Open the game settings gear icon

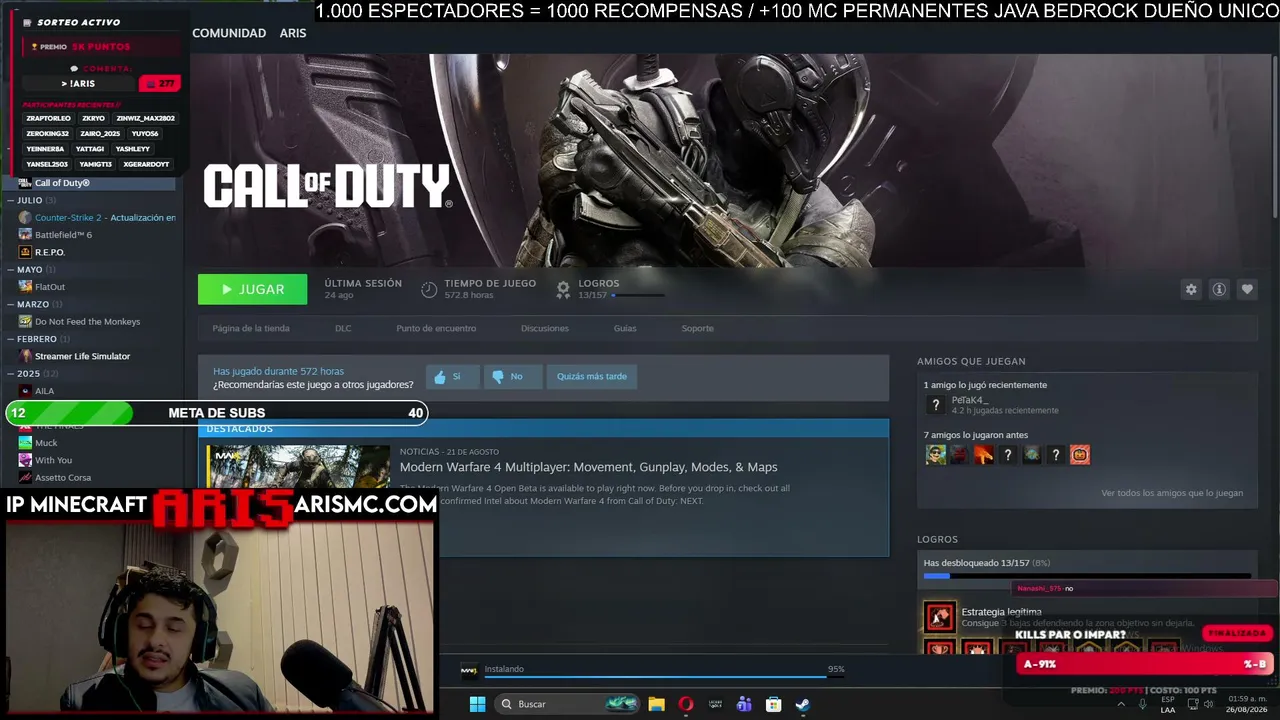coord(1191,289)
